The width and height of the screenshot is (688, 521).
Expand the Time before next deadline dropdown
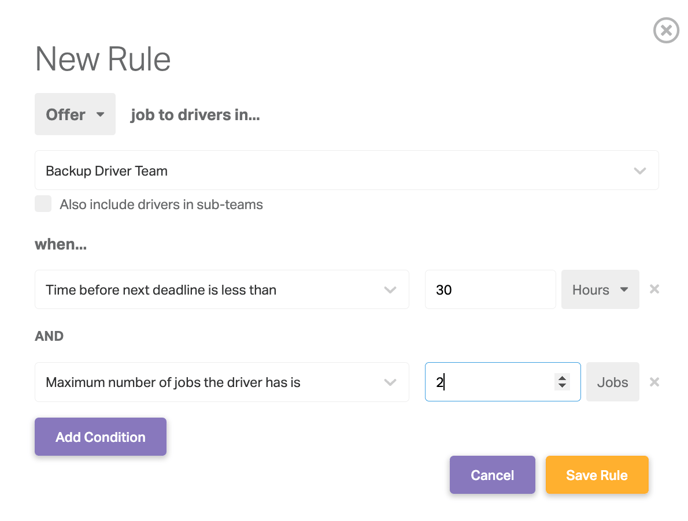(222, 289)
